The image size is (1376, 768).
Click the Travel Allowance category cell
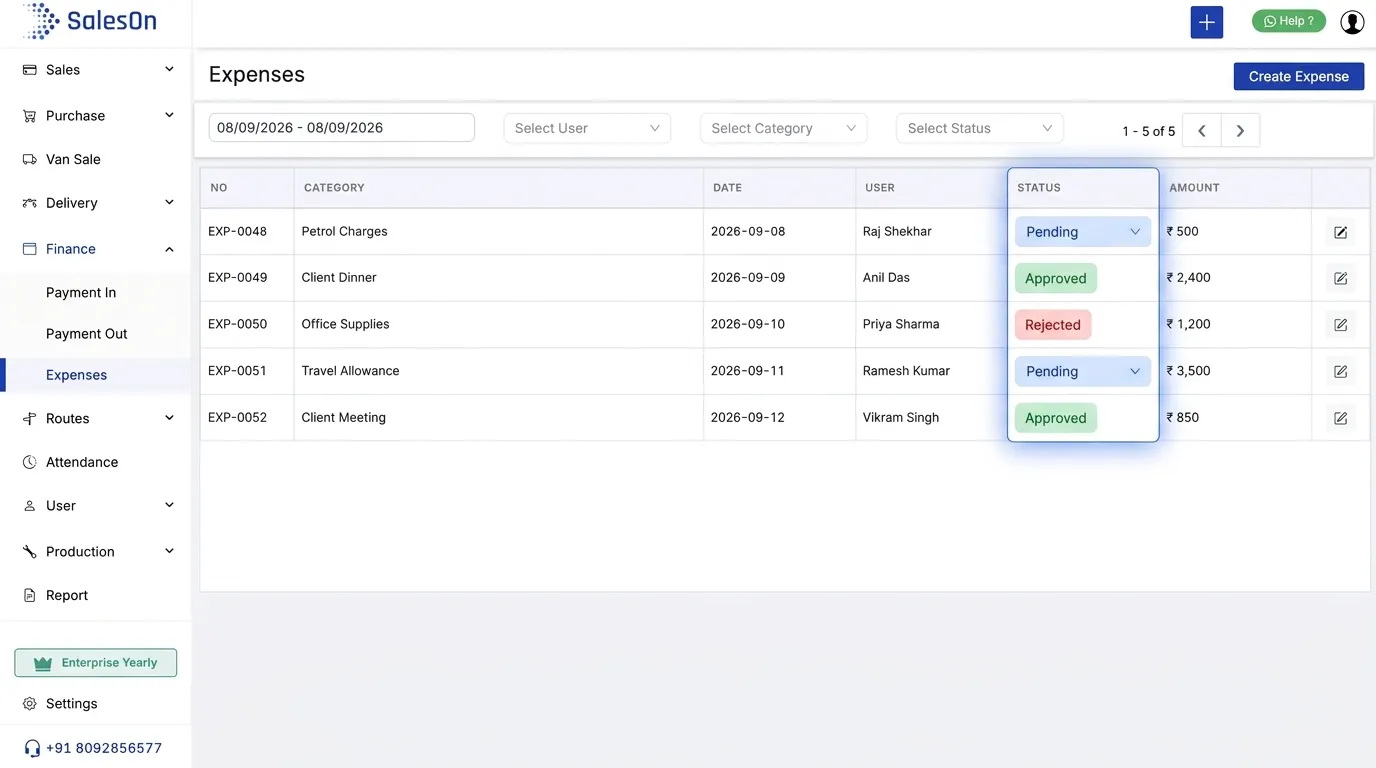pyautogui.click(x=498, y=371)
